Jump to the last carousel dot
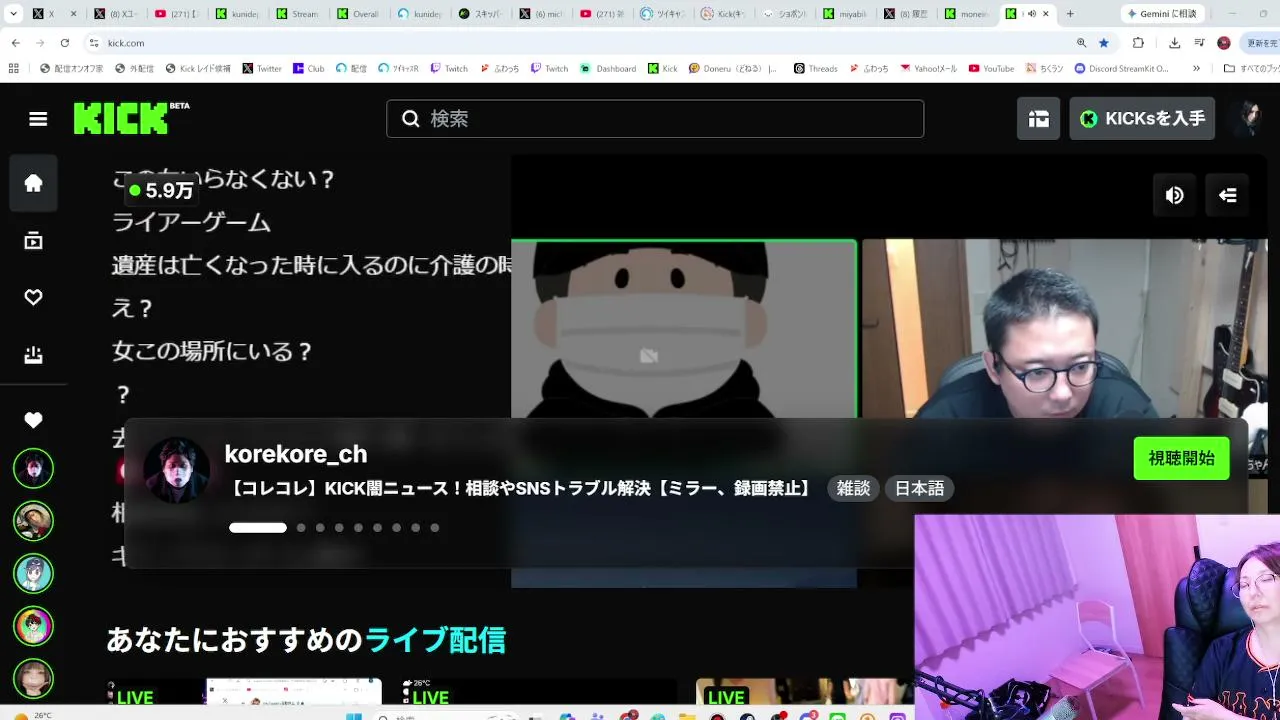The height and width of the screenshot is (720, 1280). (x=435, y=528)
